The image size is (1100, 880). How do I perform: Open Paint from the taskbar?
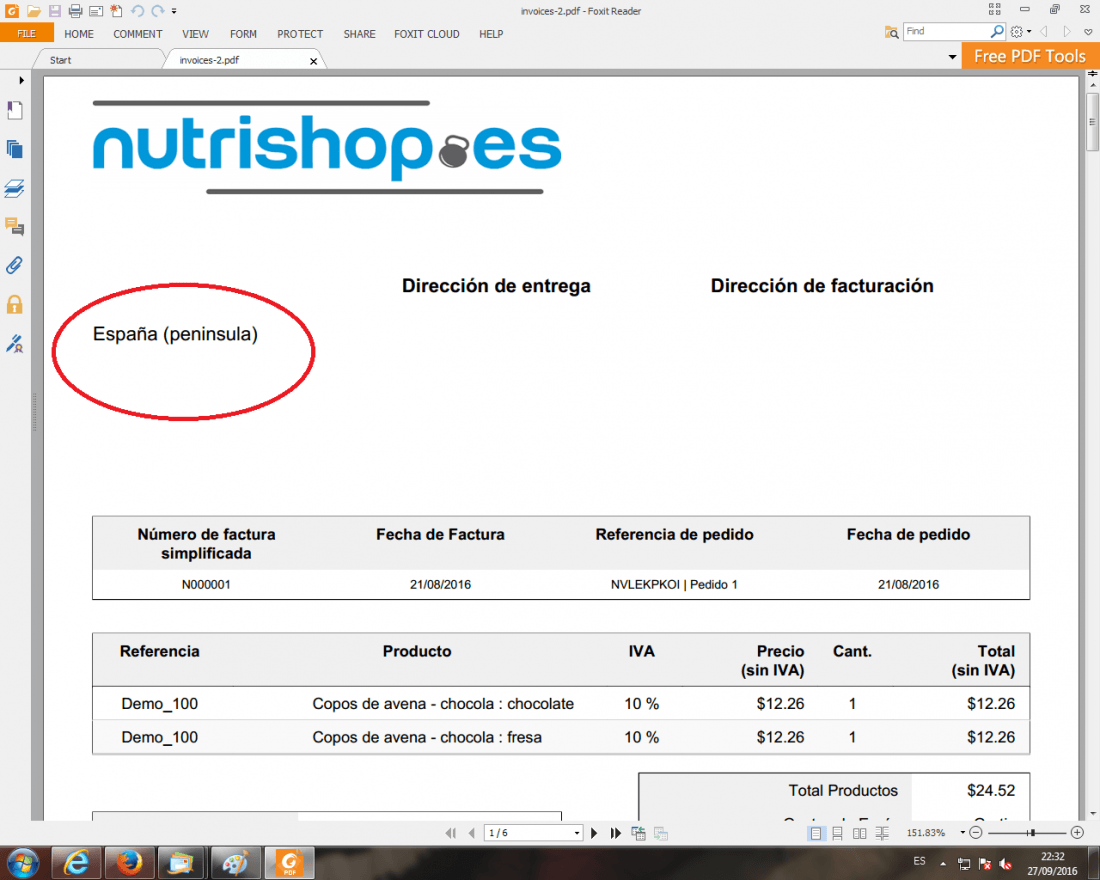[235, 863]
